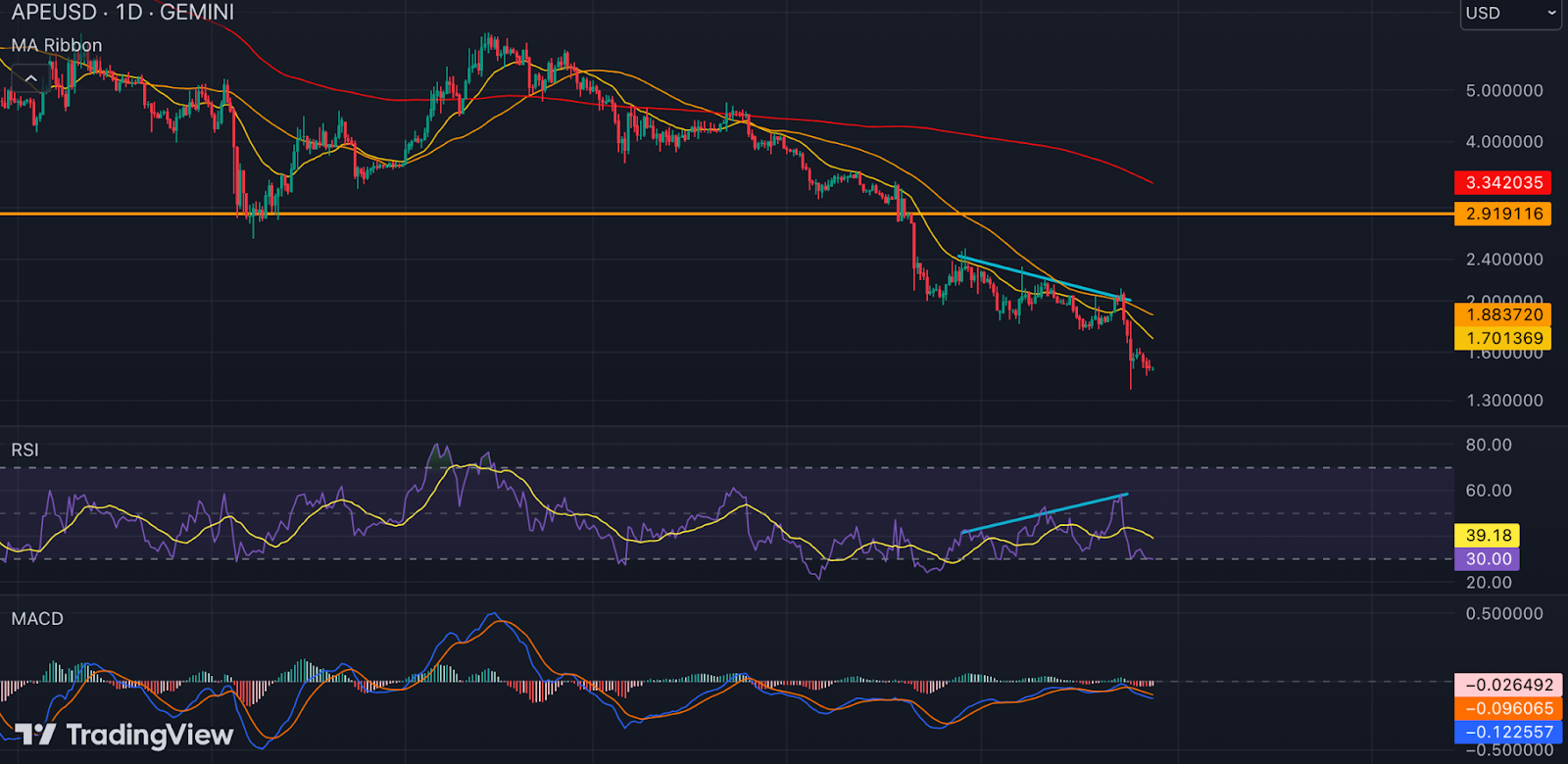Click the red 3.342035 price label

tap(1503, 182)
